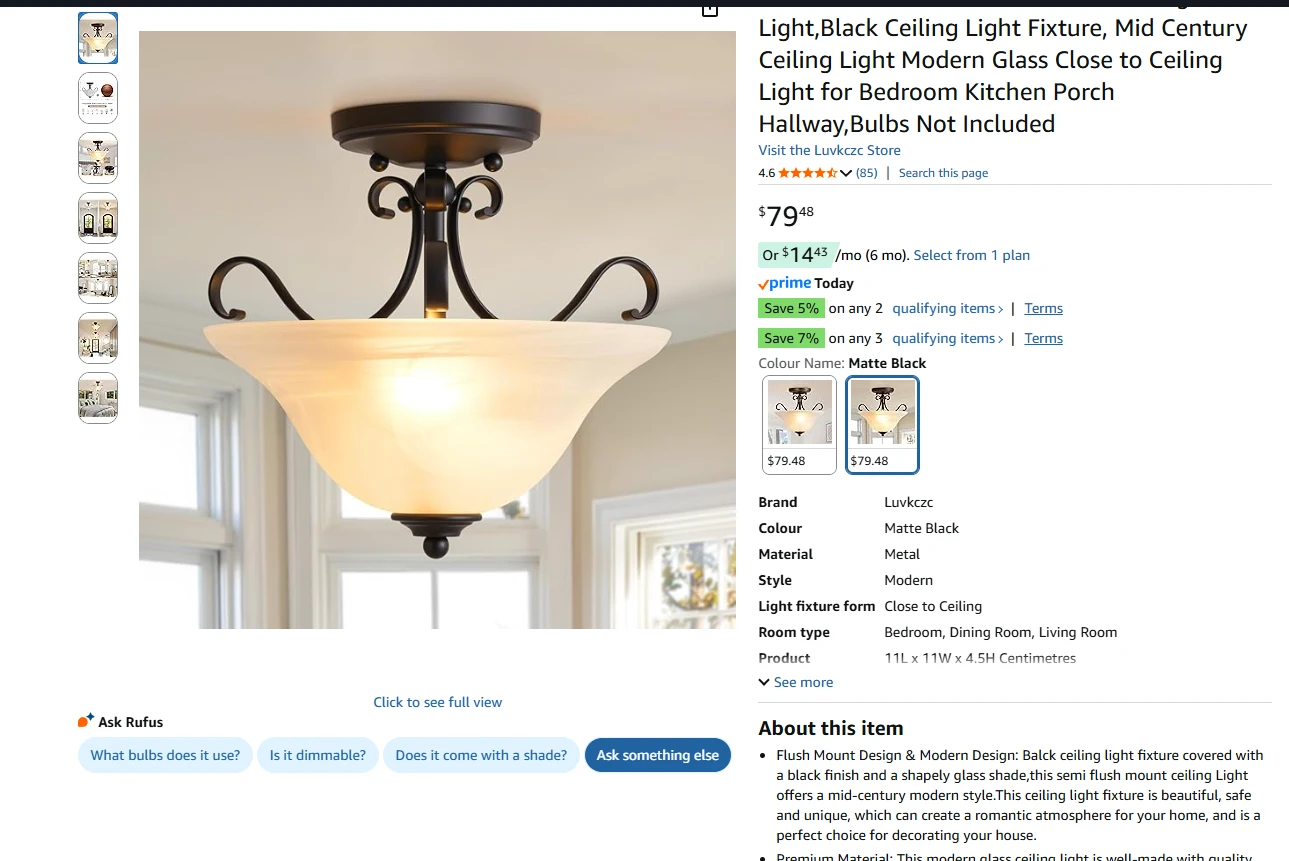This screenshot has width=1289, height=861.
Task: Open the star rating dropdown chevron
Action: [846, 173]
